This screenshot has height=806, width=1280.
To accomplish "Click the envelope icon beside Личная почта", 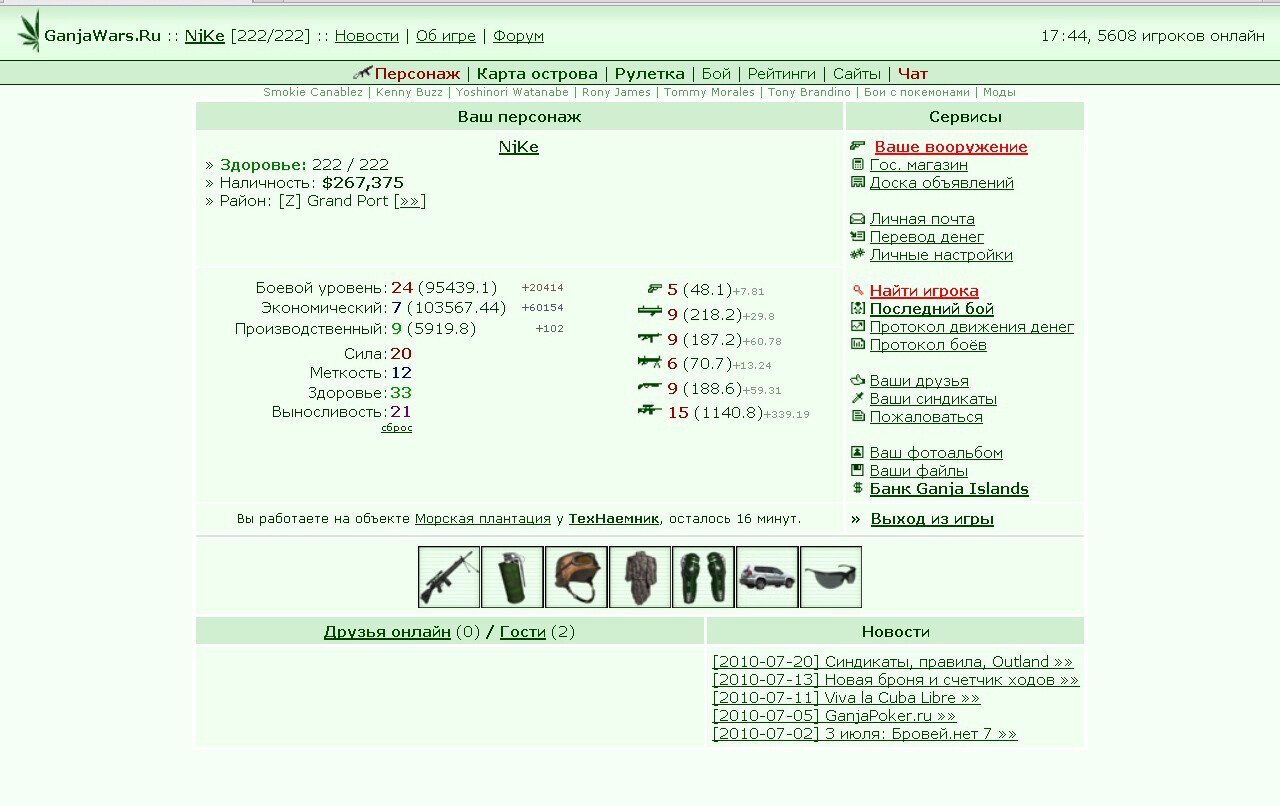I will 858,218.
